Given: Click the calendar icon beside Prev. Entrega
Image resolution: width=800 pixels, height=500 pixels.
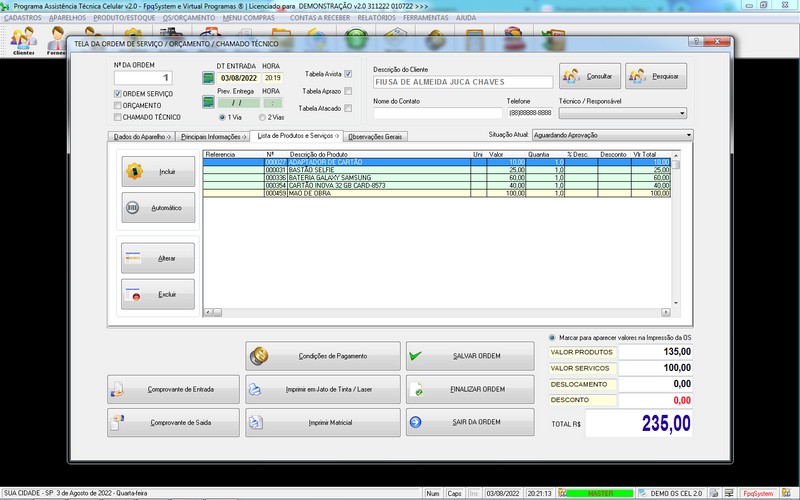Looking at the screenshot, I should pos(208,102).
